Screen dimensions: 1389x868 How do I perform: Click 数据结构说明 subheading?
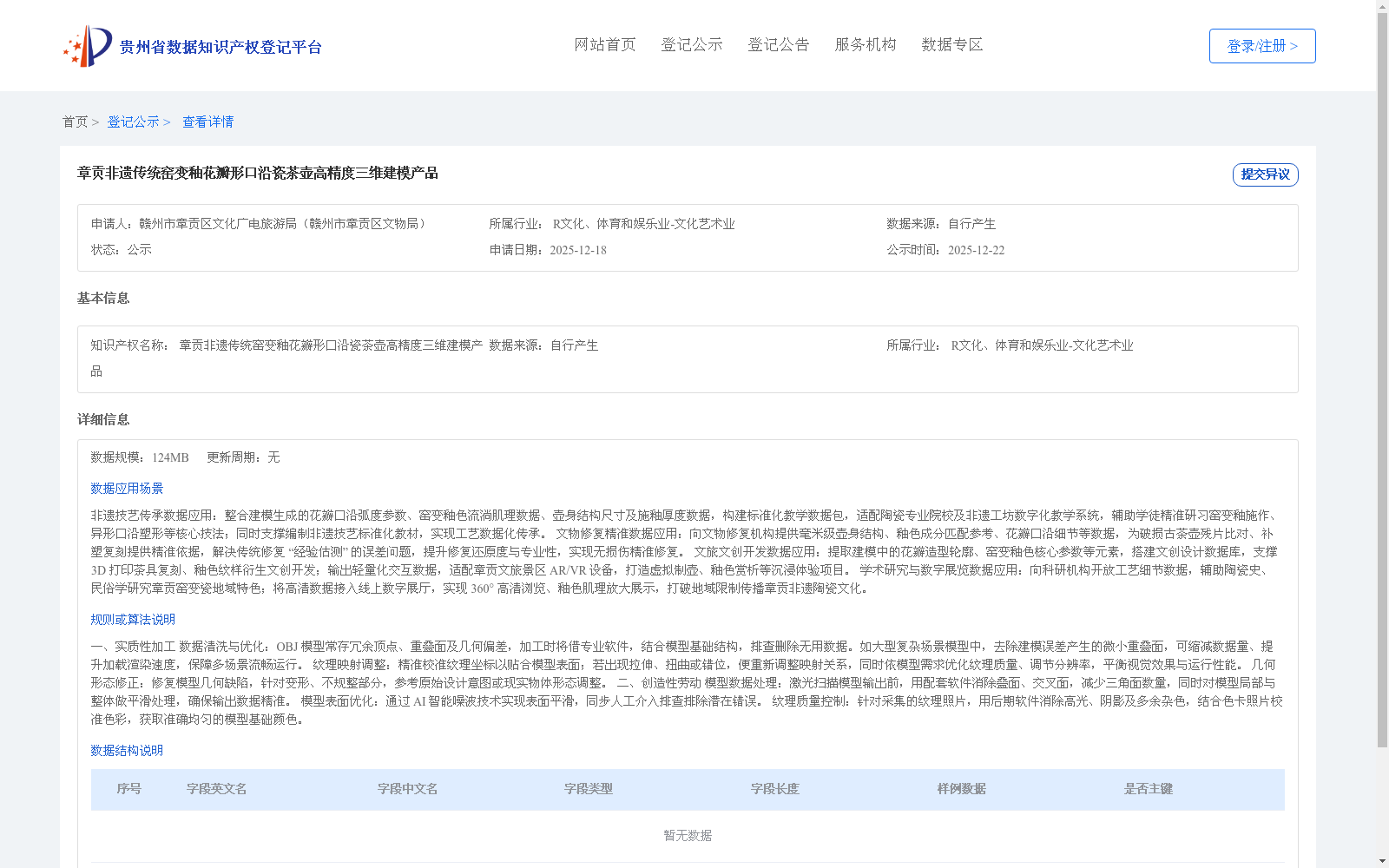[127, 751]
